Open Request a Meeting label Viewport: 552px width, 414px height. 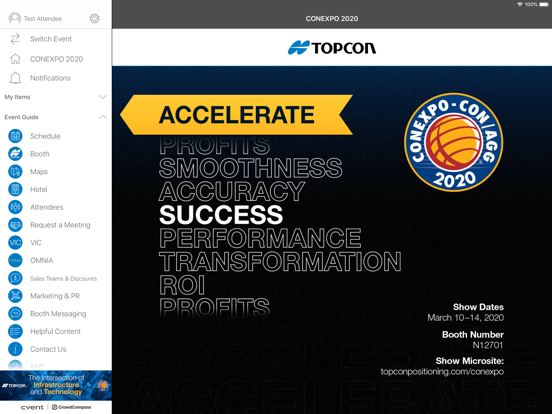(x=60, y=225)
